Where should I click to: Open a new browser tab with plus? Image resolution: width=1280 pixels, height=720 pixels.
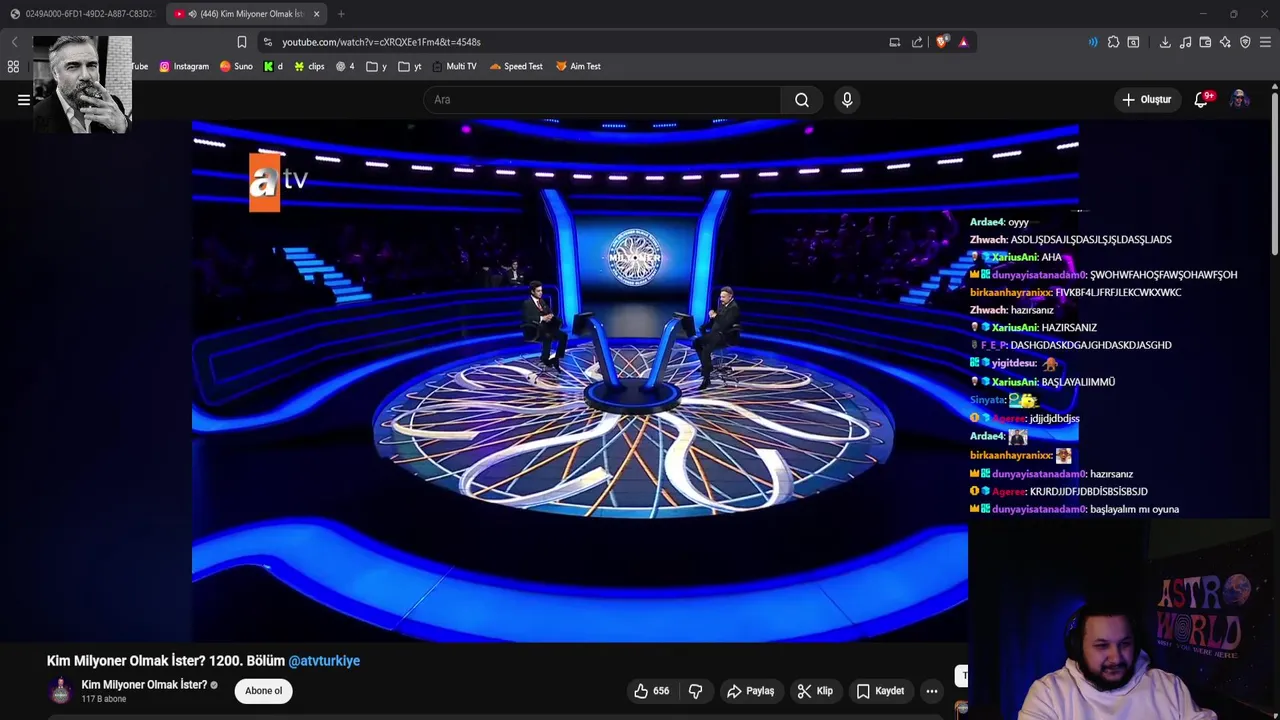[x=341, y=14]
